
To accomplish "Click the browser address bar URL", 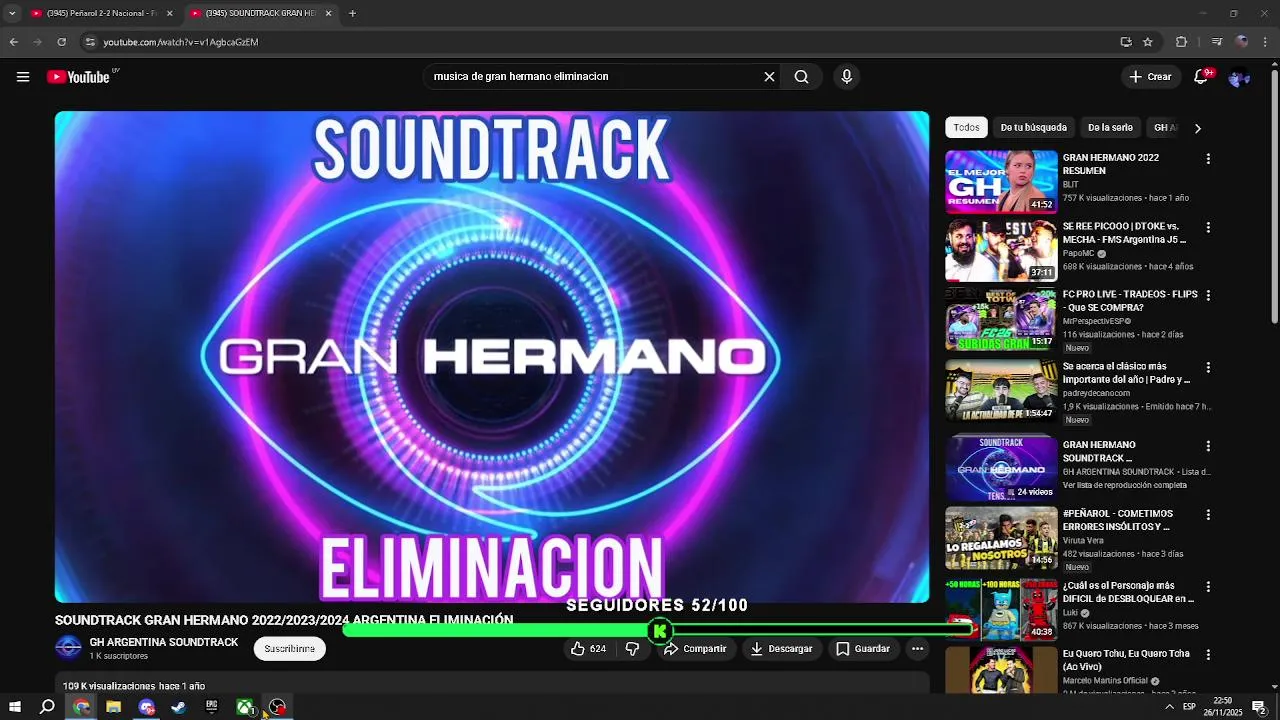I will 181,42.
